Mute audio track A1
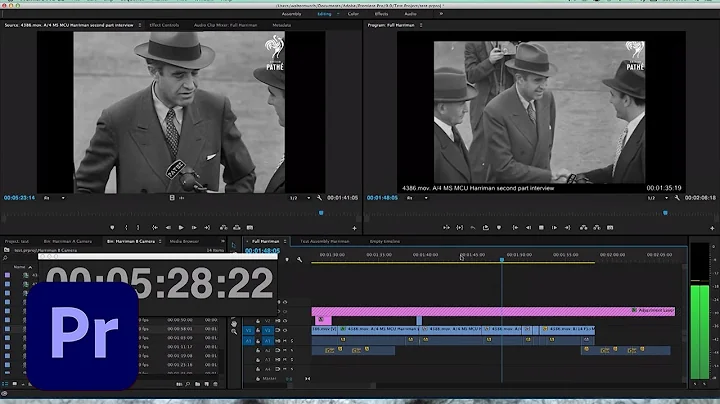 pos(285,341)
